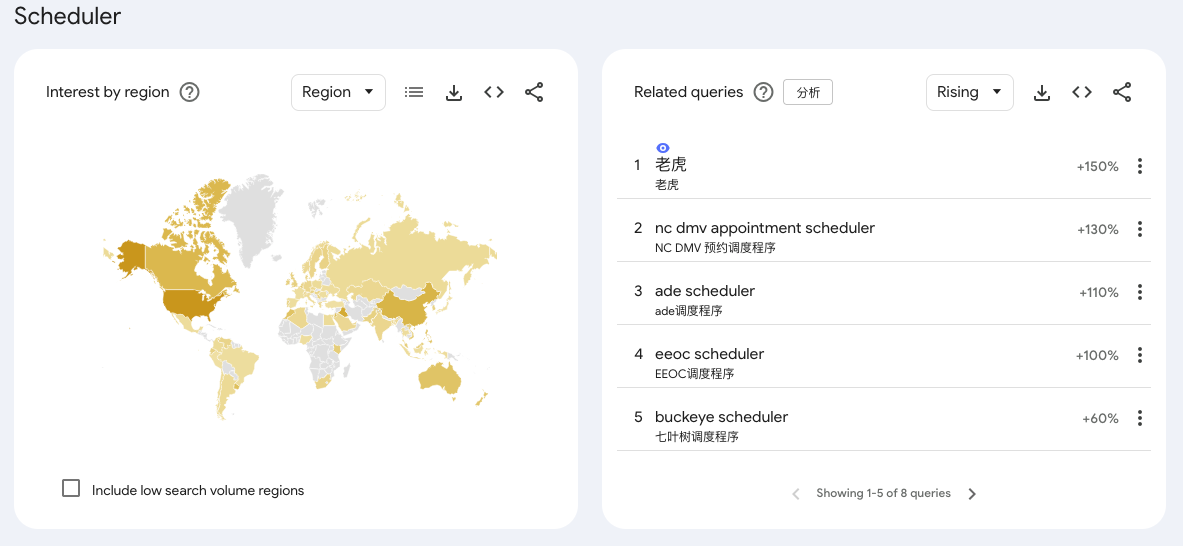Toggle the eye icon above 老虎 query
The width and height of the screenshot is (1183, 546).
662,148
